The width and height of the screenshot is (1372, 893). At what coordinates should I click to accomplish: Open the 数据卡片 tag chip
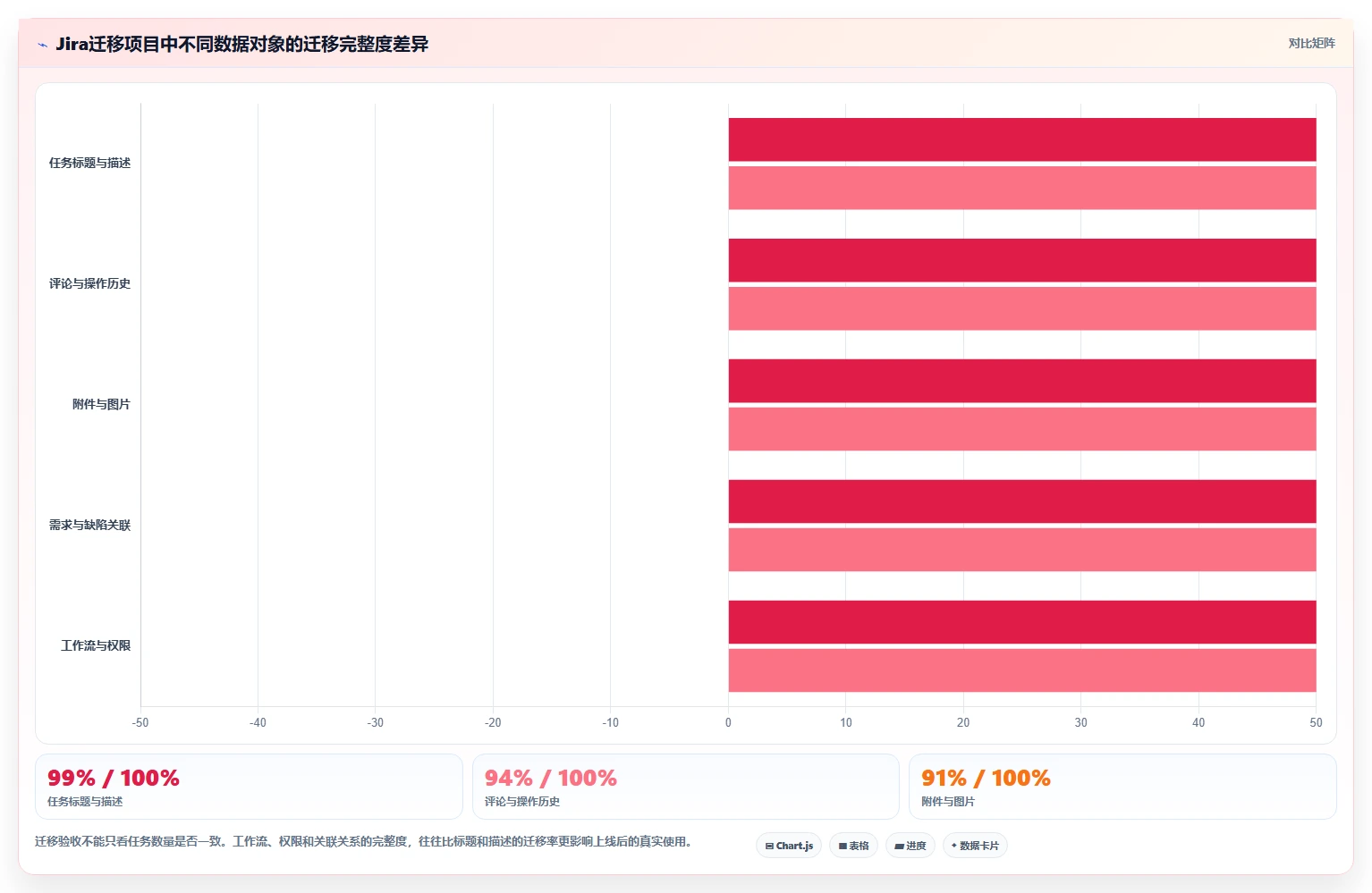click(x=975, y=846)
